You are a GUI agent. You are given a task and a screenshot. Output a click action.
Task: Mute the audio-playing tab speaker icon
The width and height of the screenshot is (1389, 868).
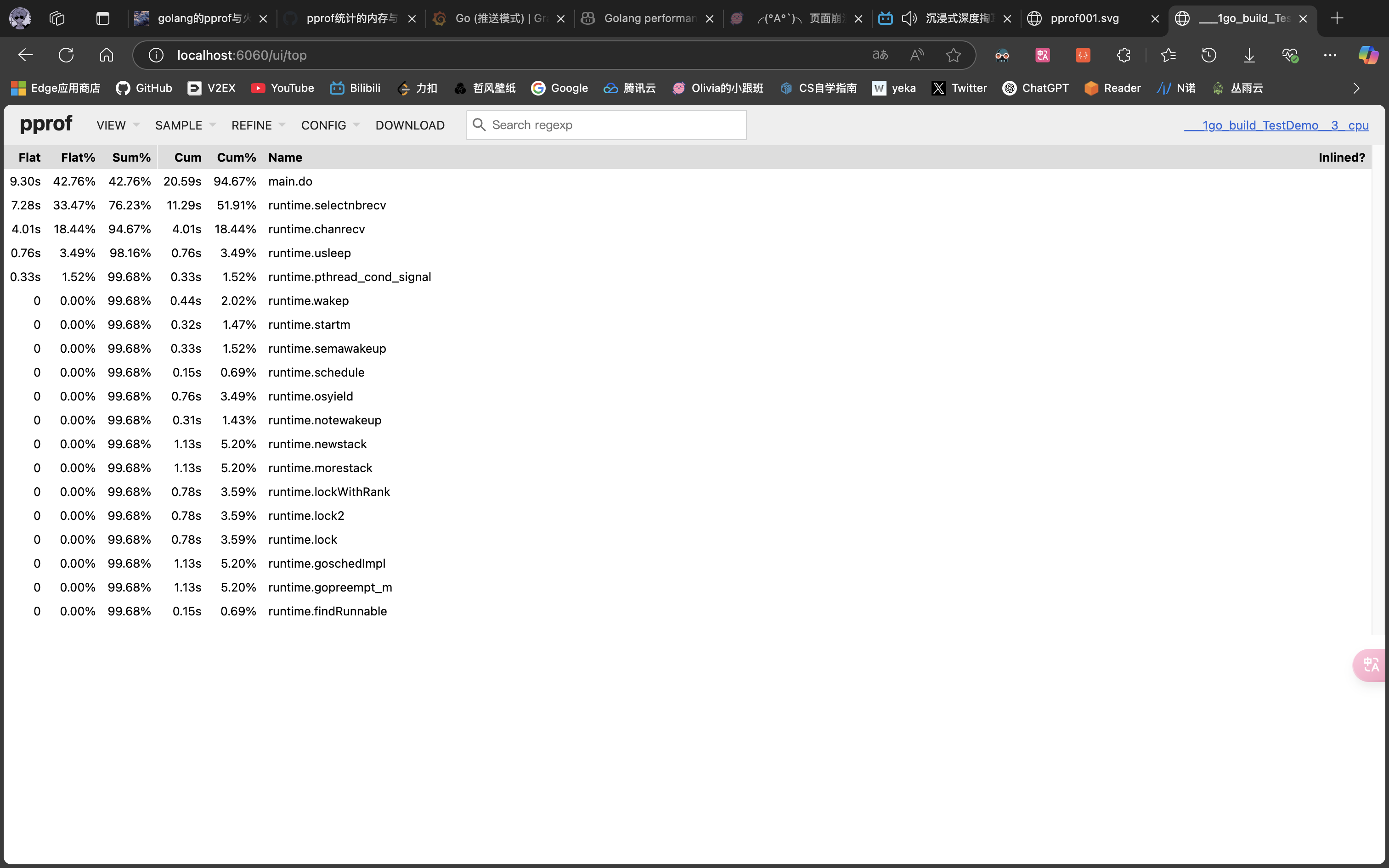coord(909,18)
